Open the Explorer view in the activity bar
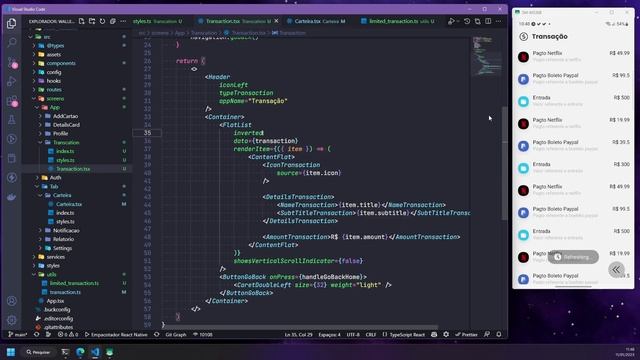This screenshot has width=640, height=360. (11, 24)
